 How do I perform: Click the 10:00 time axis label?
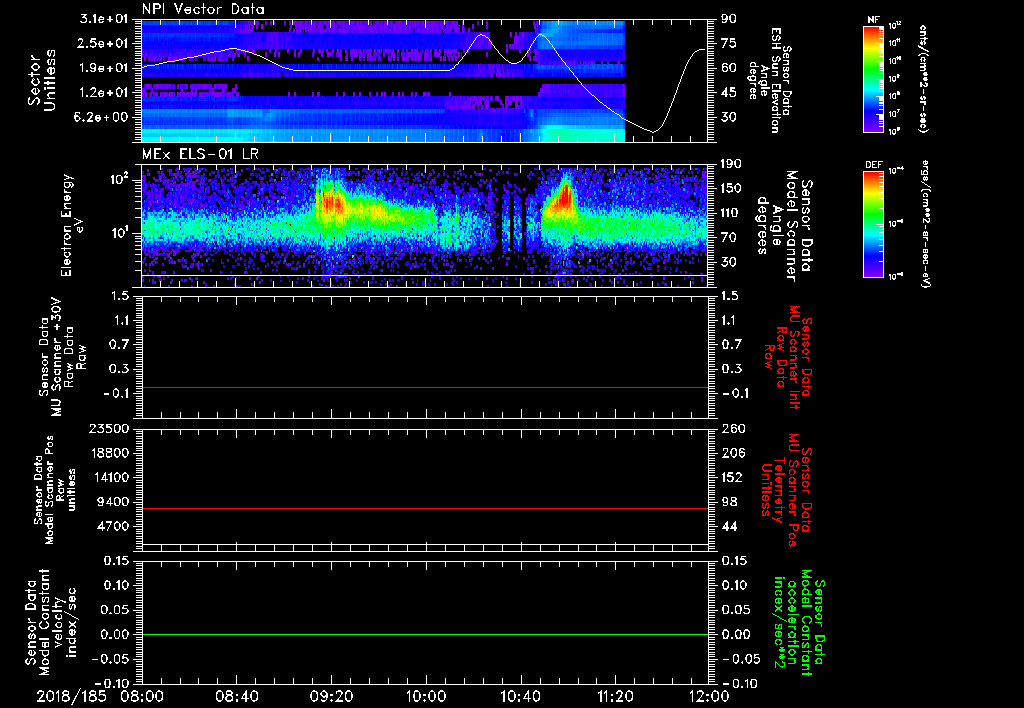[x=426, y=696]
